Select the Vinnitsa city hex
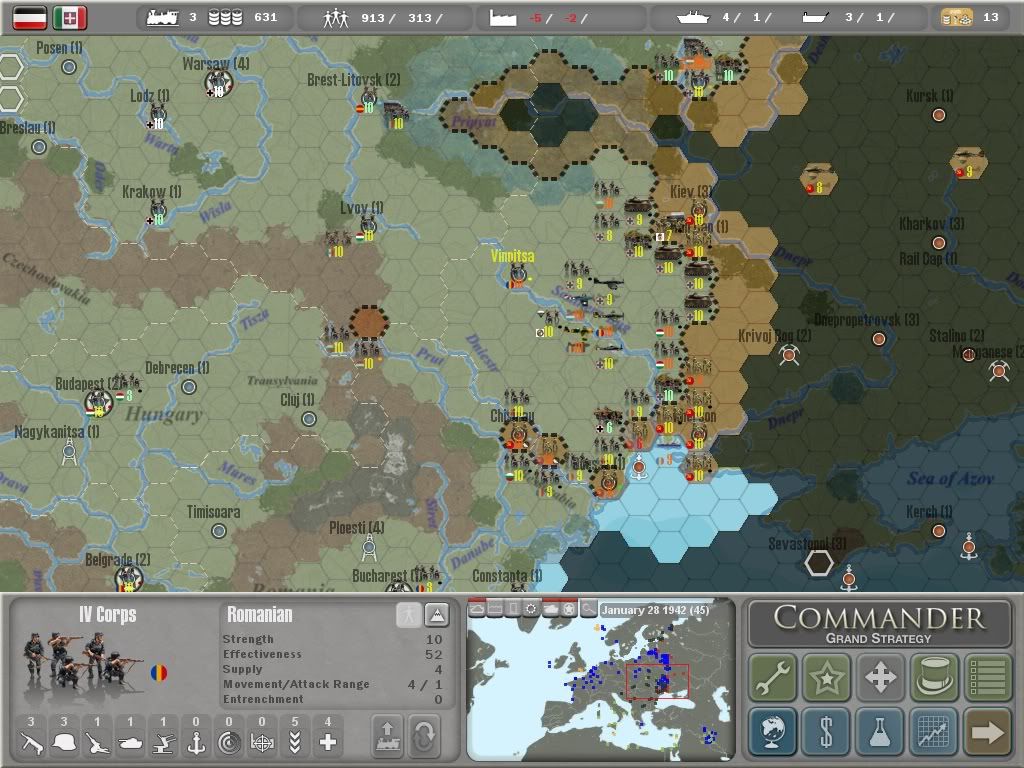 (519, 274)
